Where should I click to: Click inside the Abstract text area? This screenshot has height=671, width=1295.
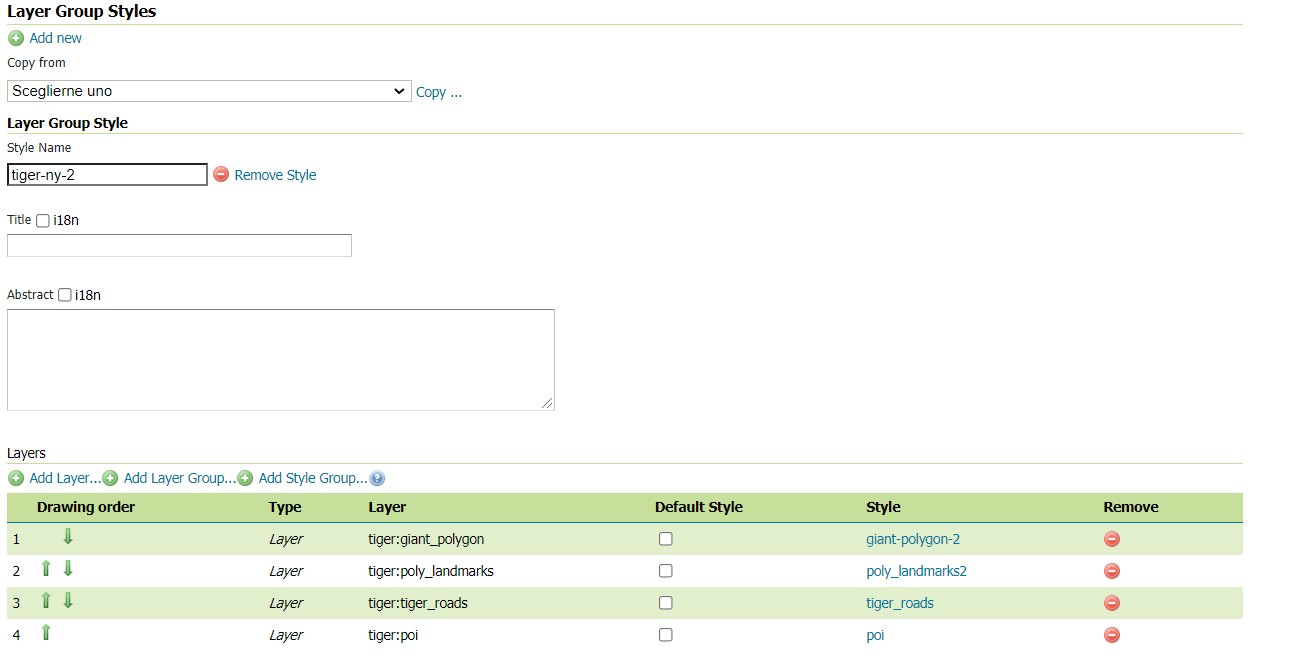280,359
